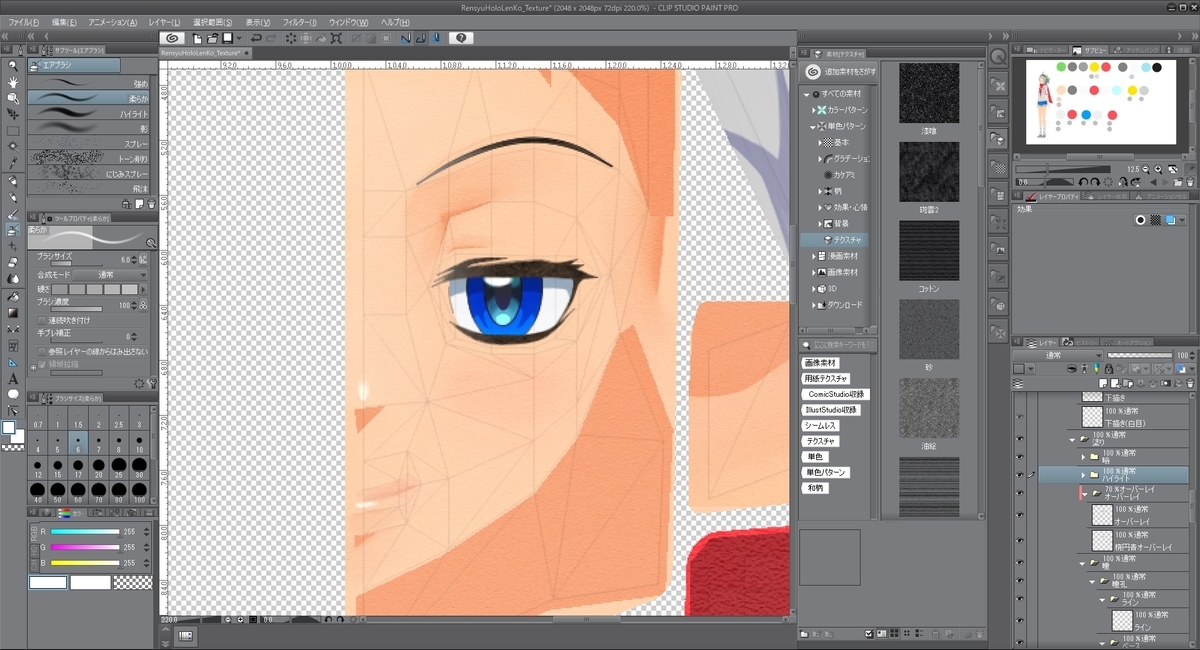Screen dimensions: 1200x650
Task: Toggle visibility of ハイライト layer folder
Action: pos(1020,475)
